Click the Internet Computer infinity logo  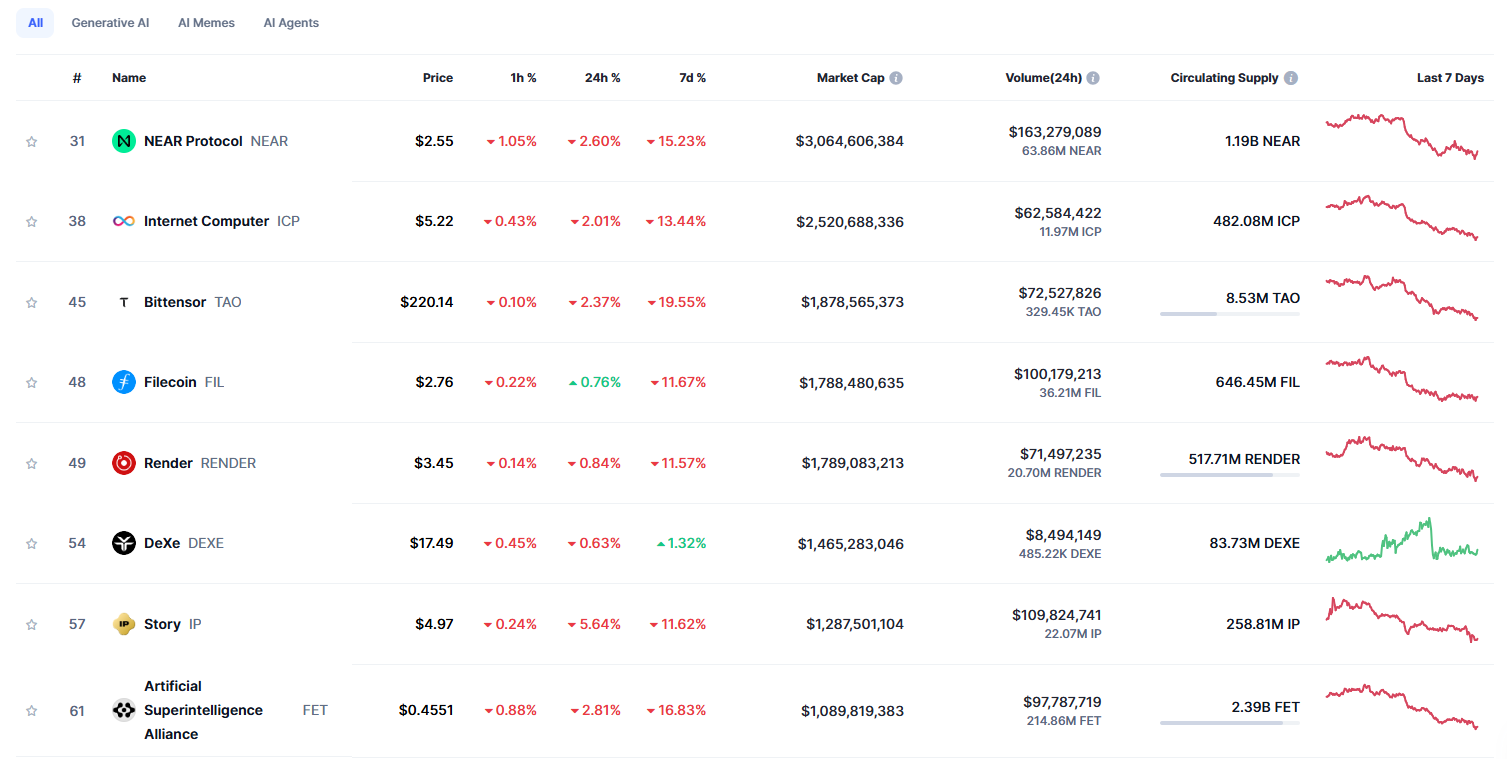pos(124,221)
